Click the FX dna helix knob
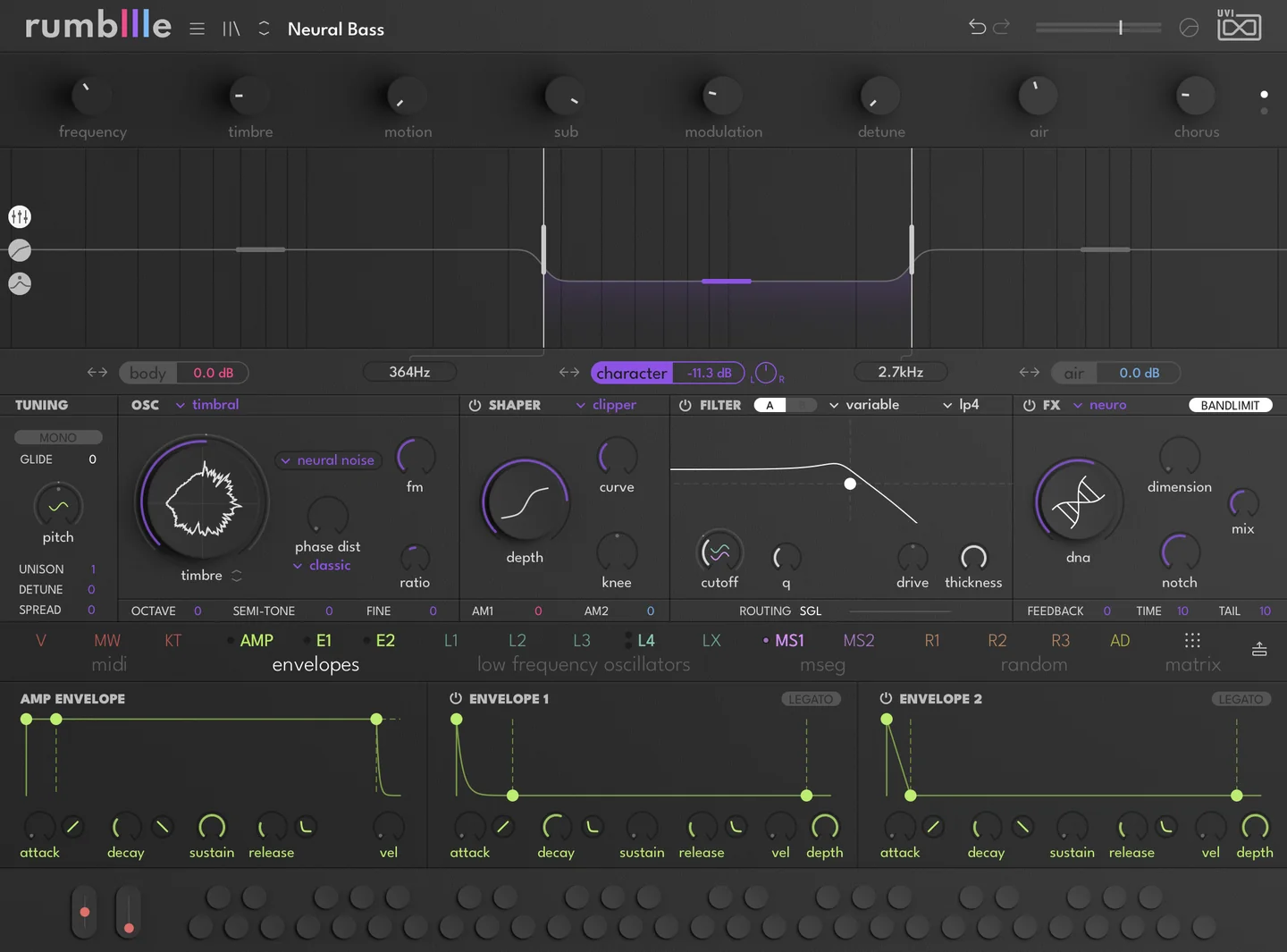The image size is (1287, 952). [1078, 501]
